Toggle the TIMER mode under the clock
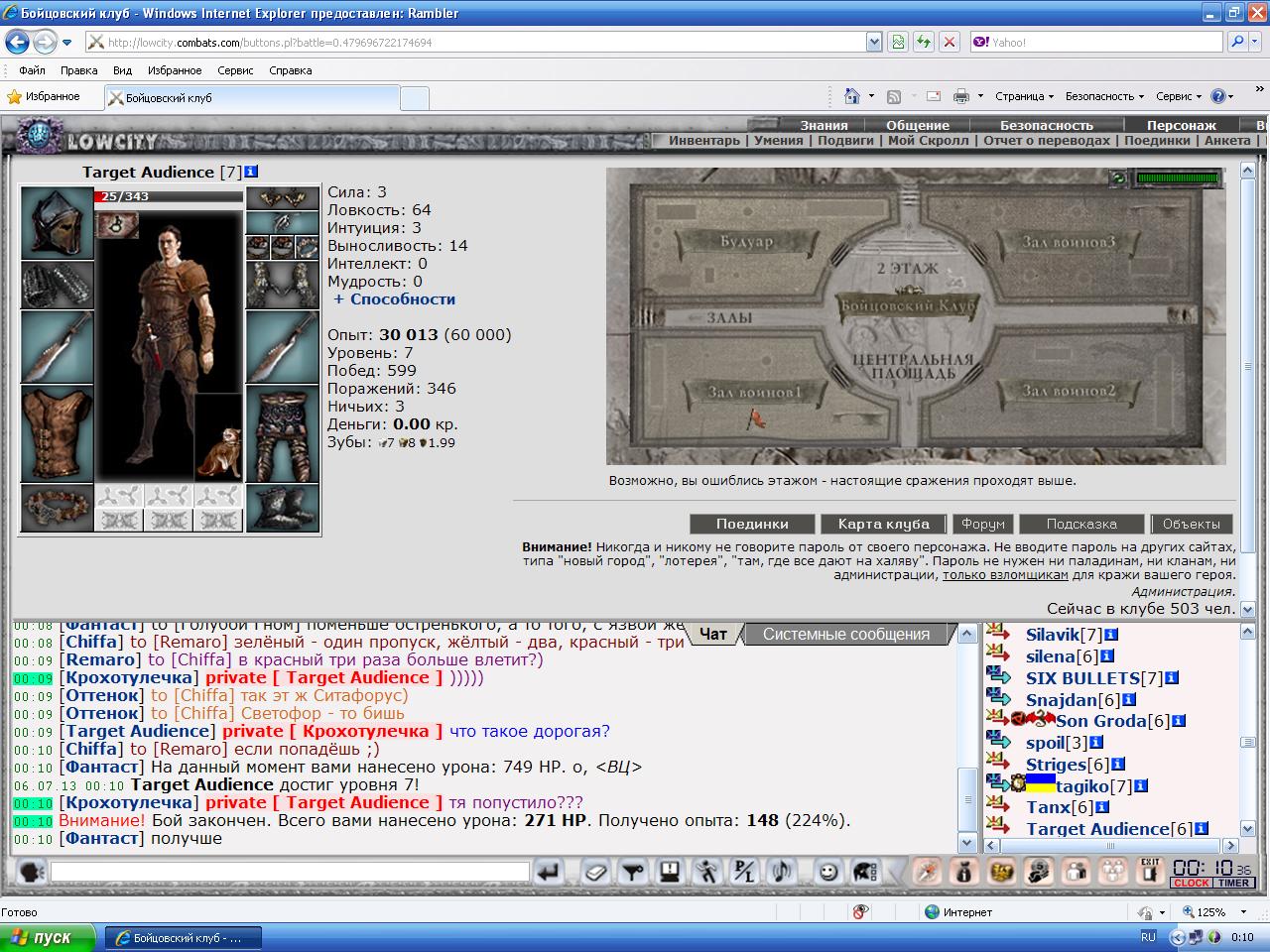The width and height of the screenshot is (1270, 952). [x=1233, y=883]
